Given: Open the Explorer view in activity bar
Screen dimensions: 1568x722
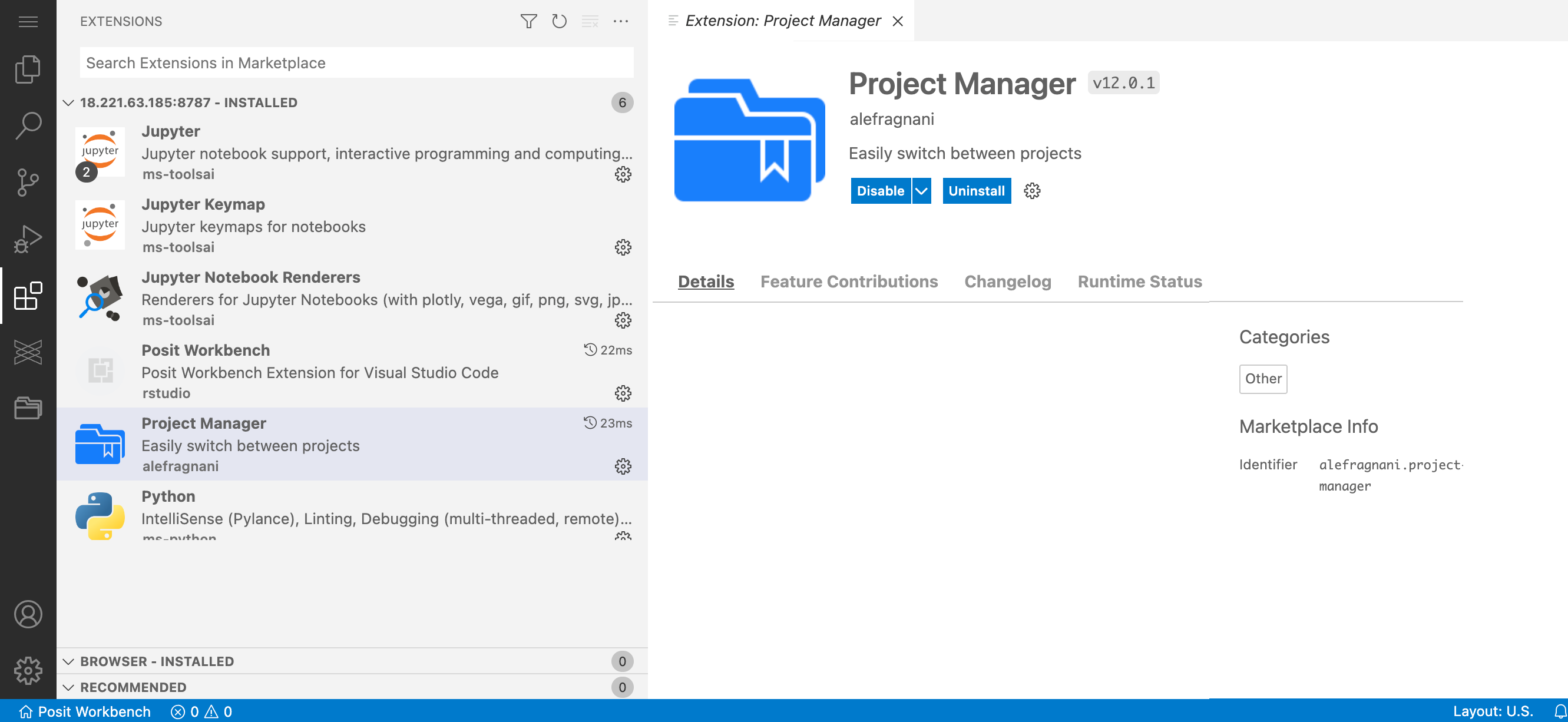Looking at the screenshot, I should [28, 69].
